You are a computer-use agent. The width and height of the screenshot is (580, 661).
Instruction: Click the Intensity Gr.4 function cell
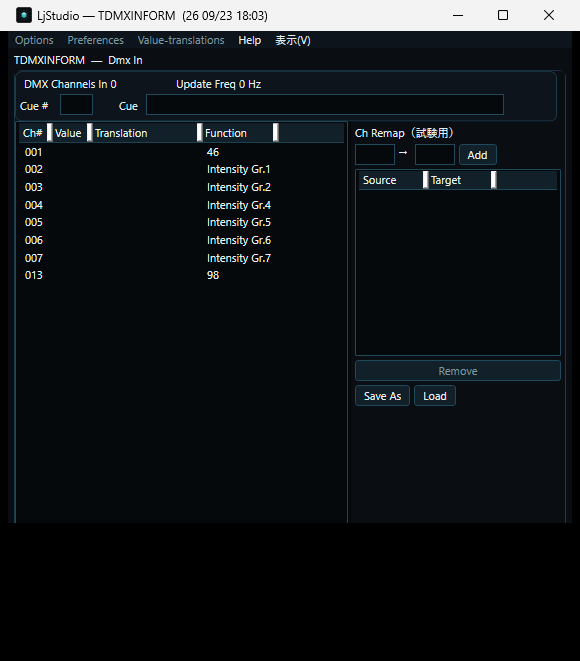click(x=239, y=205)
